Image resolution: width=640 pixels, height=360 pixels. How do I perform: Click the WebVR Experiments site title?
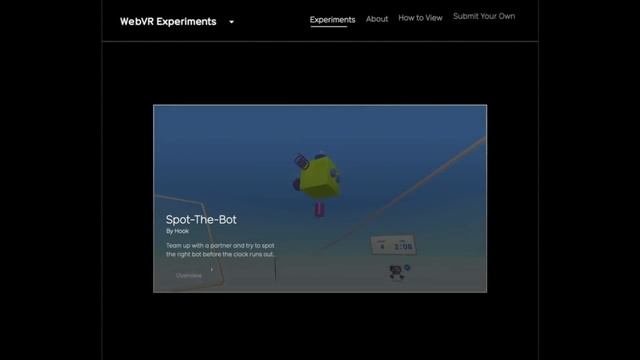pos(168,22)
